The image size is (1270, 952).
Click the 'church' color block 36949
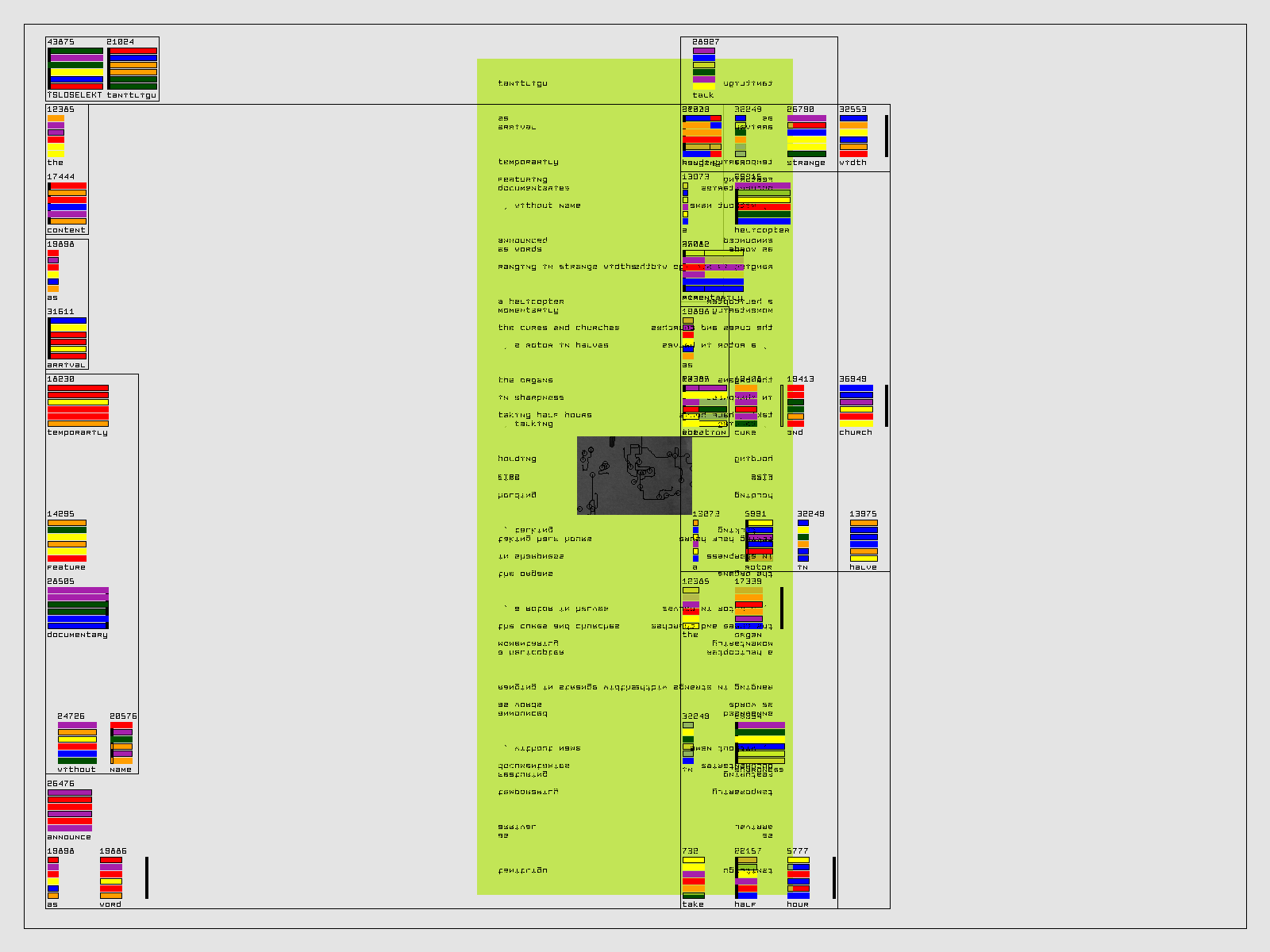(856, 405)
